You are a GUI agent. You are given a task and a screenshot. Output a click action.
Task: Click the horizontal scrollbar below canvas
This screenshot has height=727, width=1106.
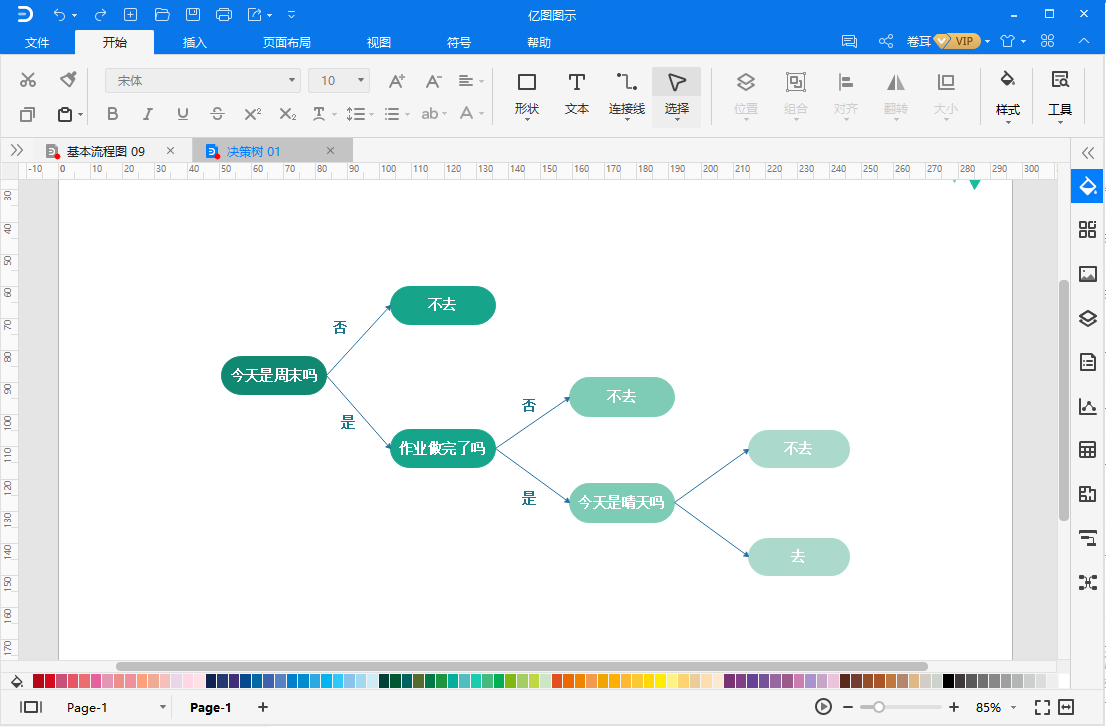520,666
